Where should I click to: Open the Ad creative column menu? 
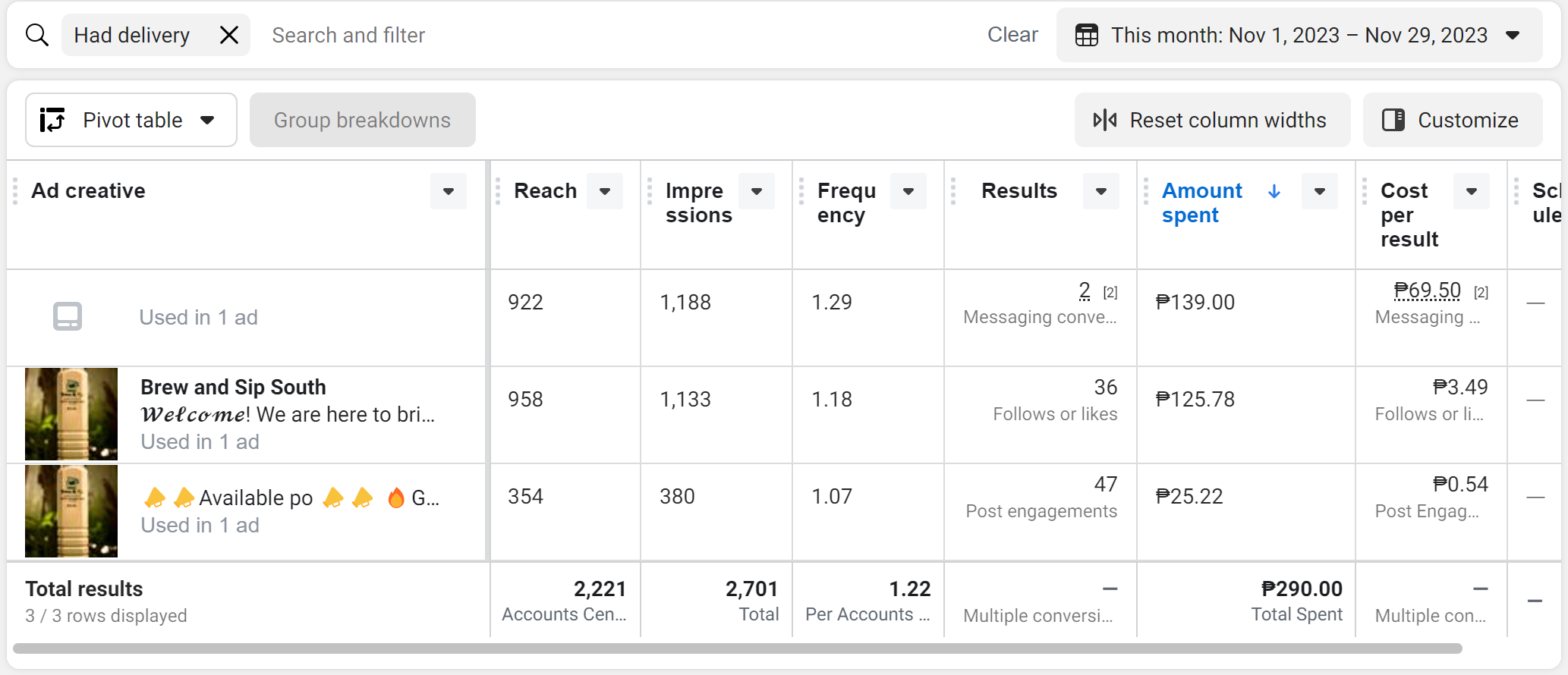click(449, 191)
